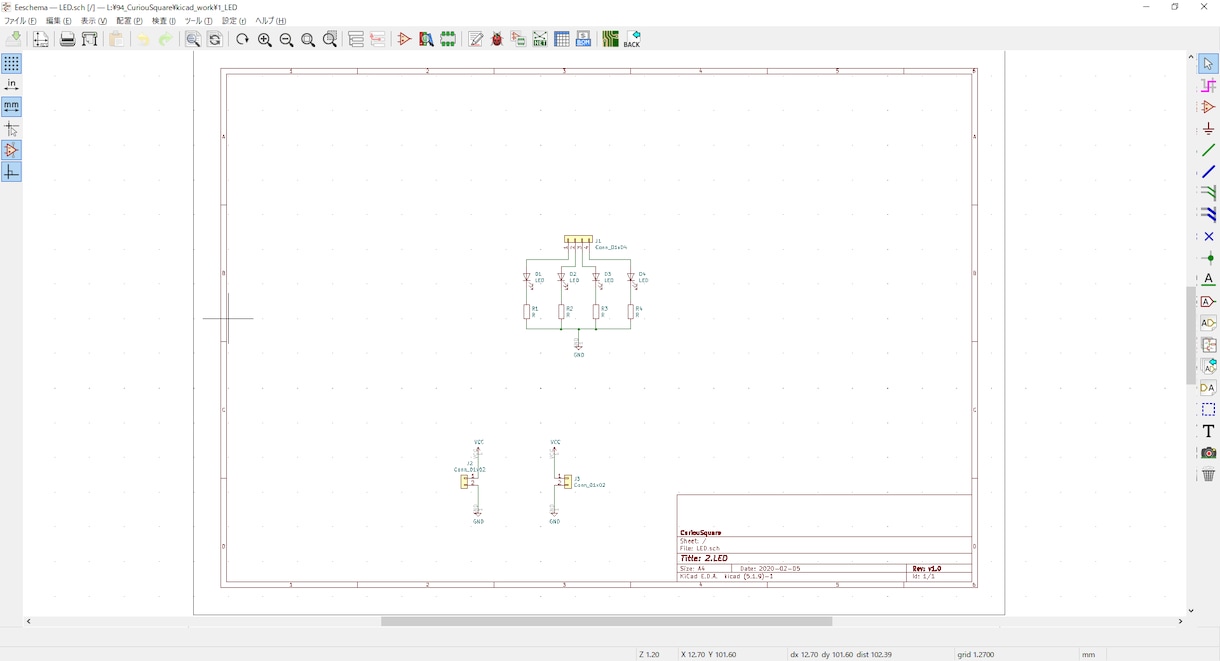
Task: Open the find tool
Action: (x=193, y=39)
